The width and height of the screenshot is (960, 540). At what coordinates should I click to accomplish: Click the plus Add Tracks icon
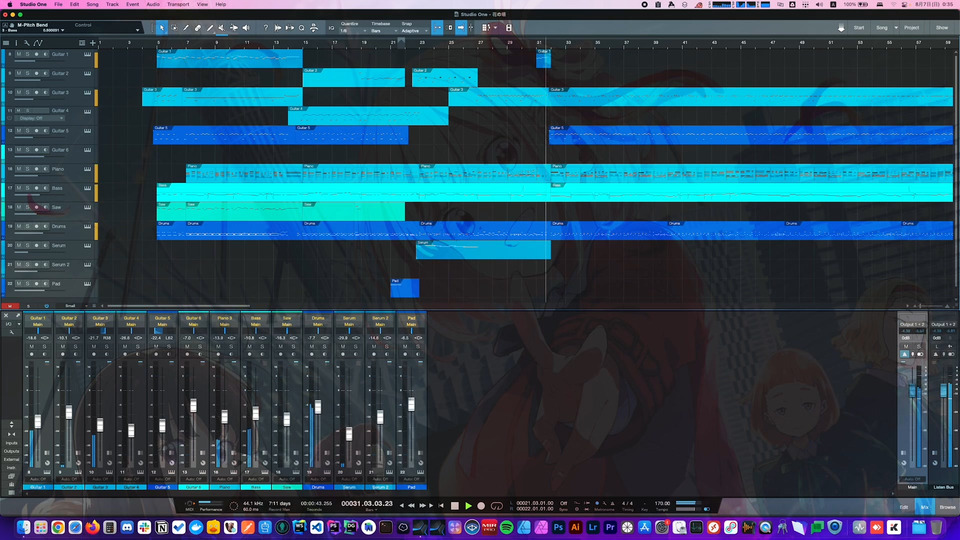pos(92,43)
